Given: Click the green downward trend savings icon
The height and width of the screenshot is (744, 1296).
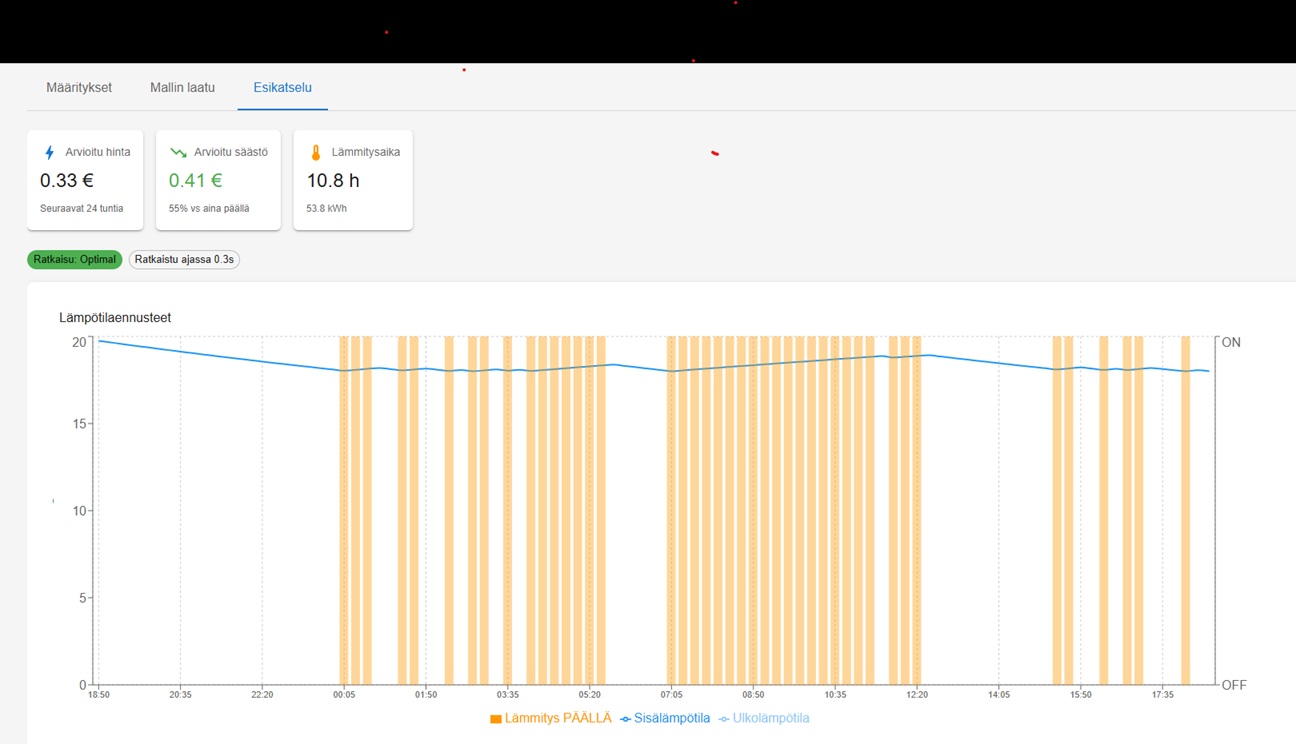Looking at the screenshot, I should (x=178, y=153).
